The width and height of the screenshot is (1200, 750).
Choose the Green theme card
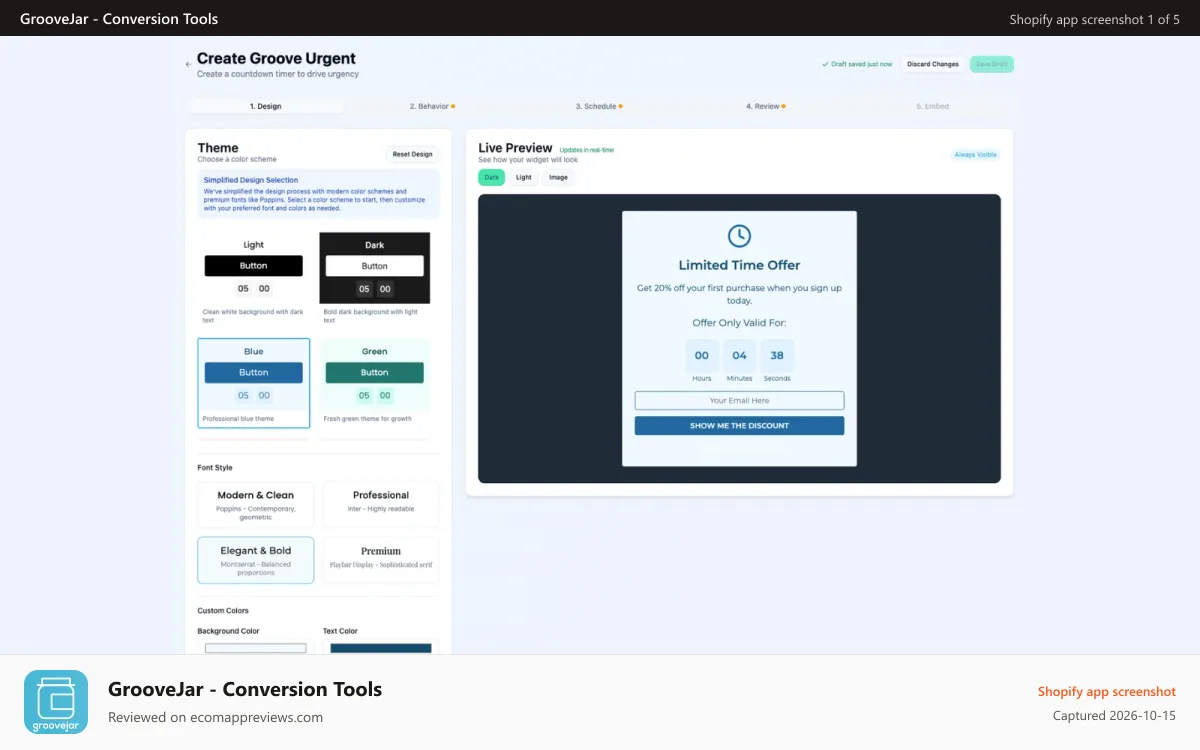(375, 383)
